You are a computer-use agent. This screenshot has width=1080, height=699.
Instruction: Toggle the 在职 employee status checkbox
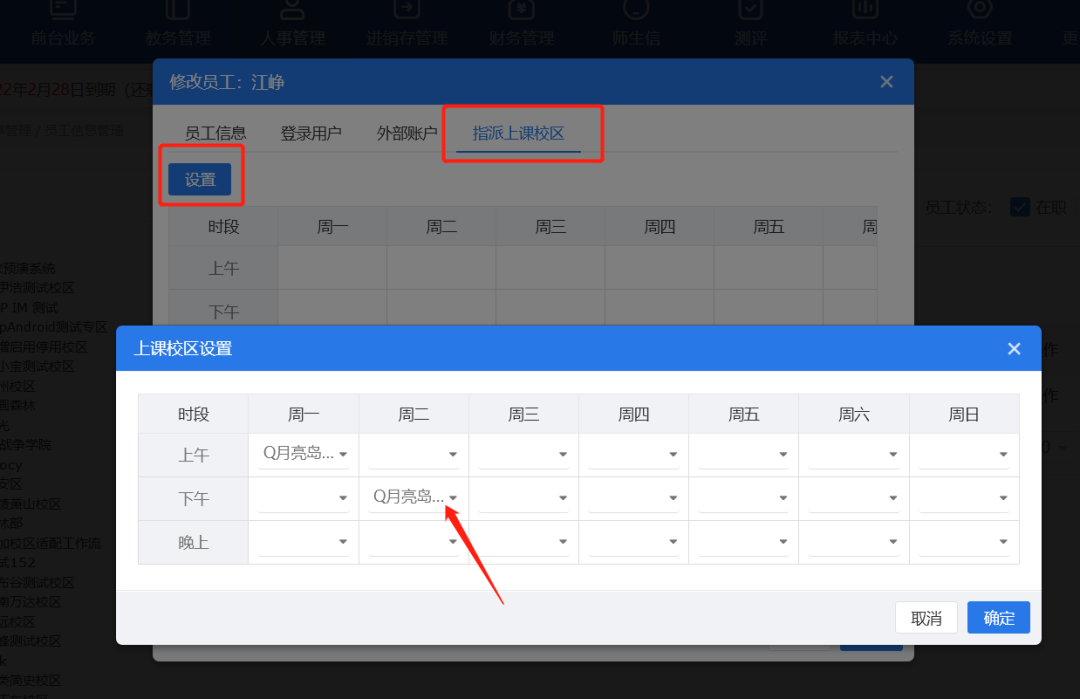click(x=1020, y=207)
